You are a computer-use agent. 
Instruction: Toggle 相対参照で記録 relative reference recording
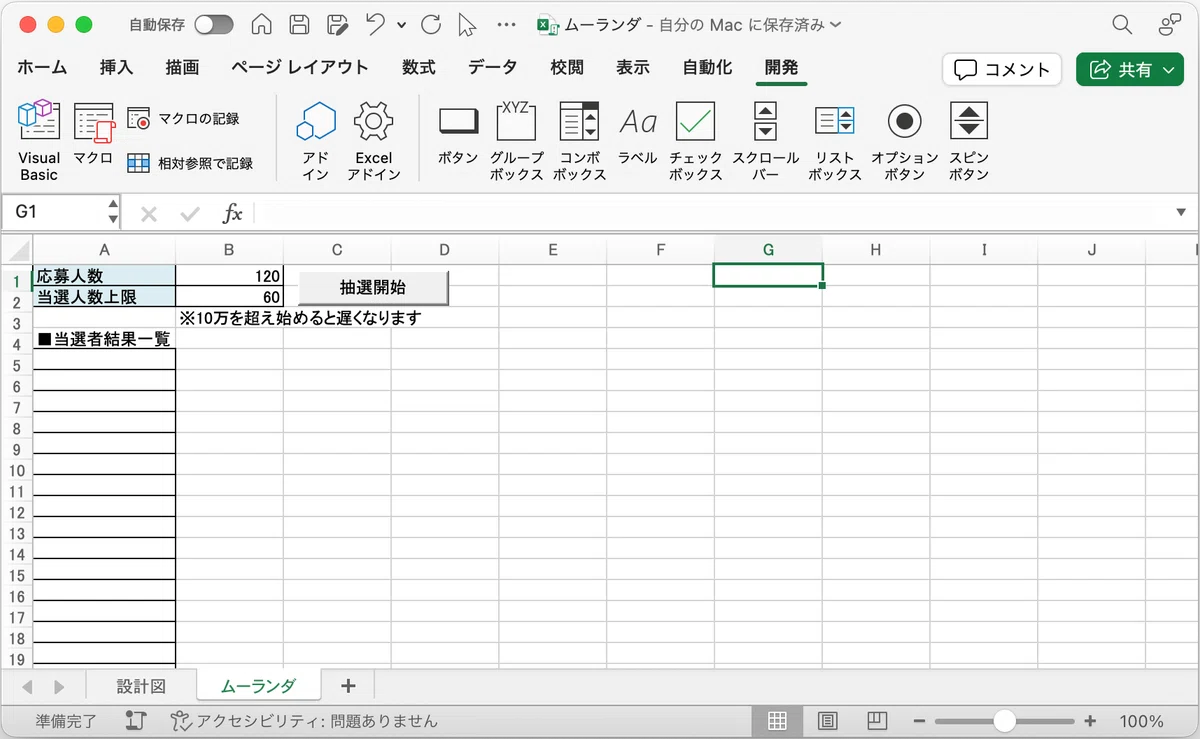pos(189,163)
